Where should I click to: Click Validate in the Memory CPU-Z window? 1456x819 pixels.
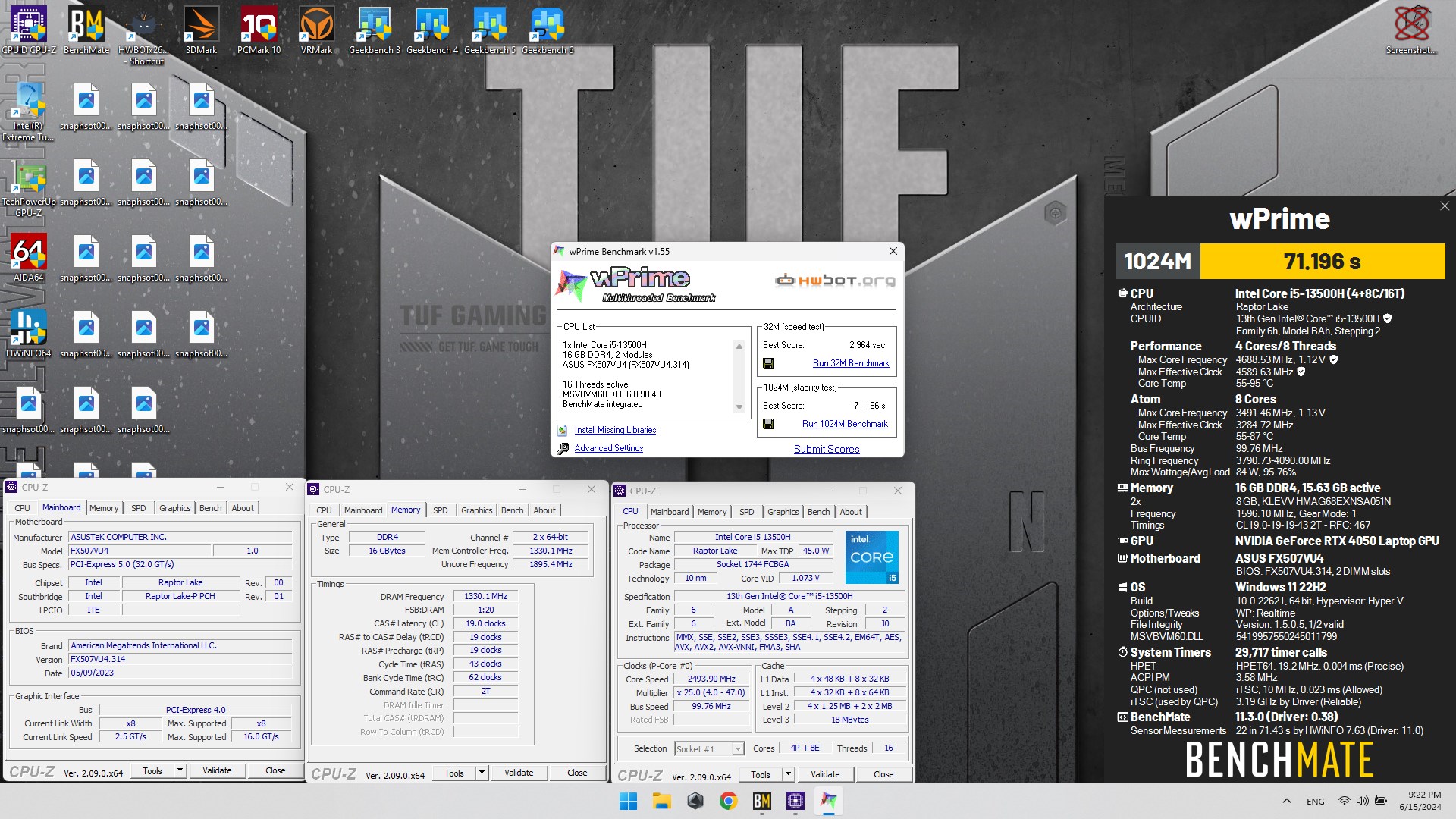pyautogui.click(x=519, y=773)
